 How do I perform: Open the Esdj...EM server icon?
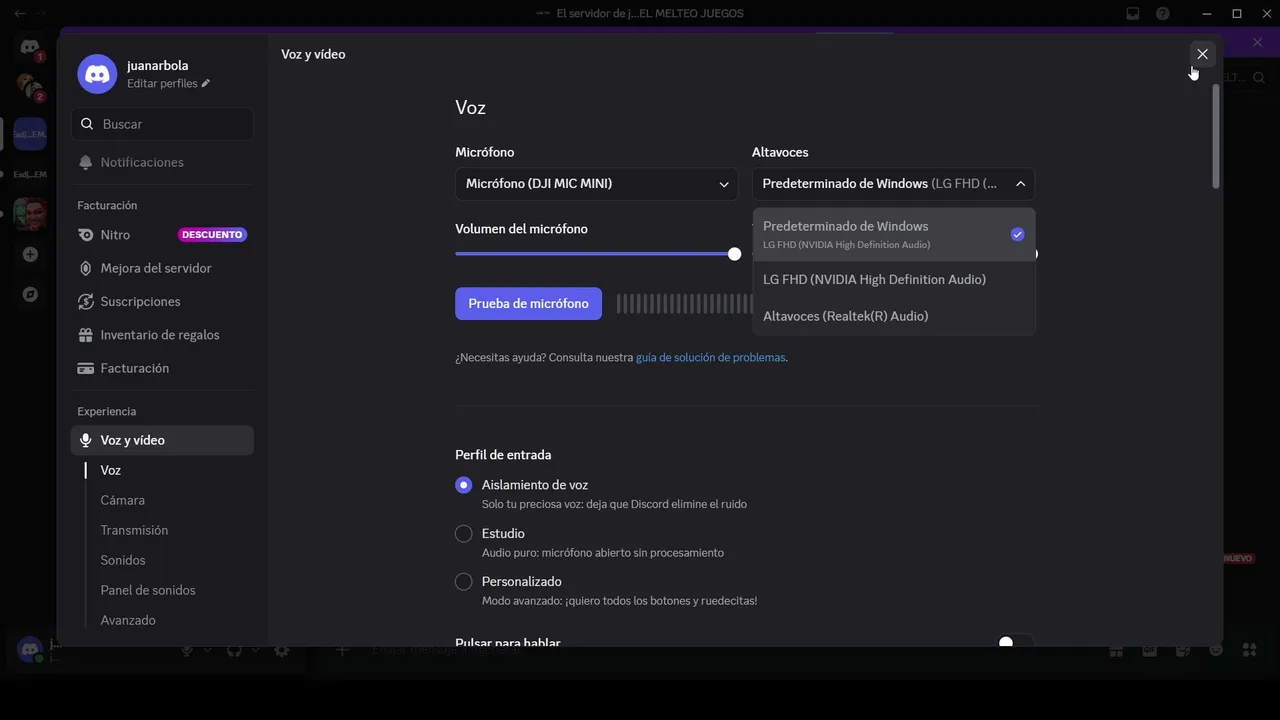coord(30,134)
